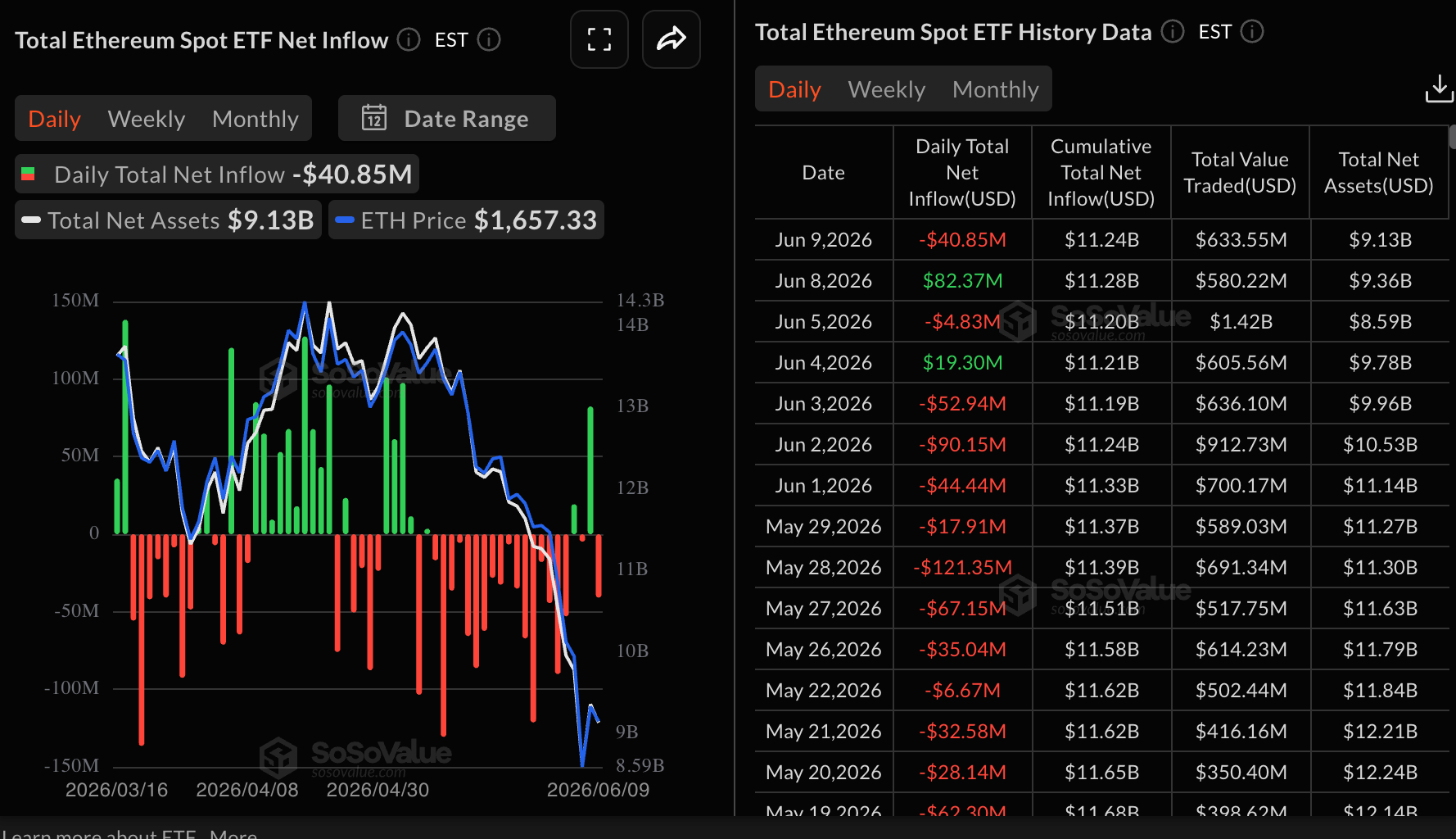Screen dimensions: 1456x839
Task: Toggle ETH Price line series
Action: [x=466, y=220]
